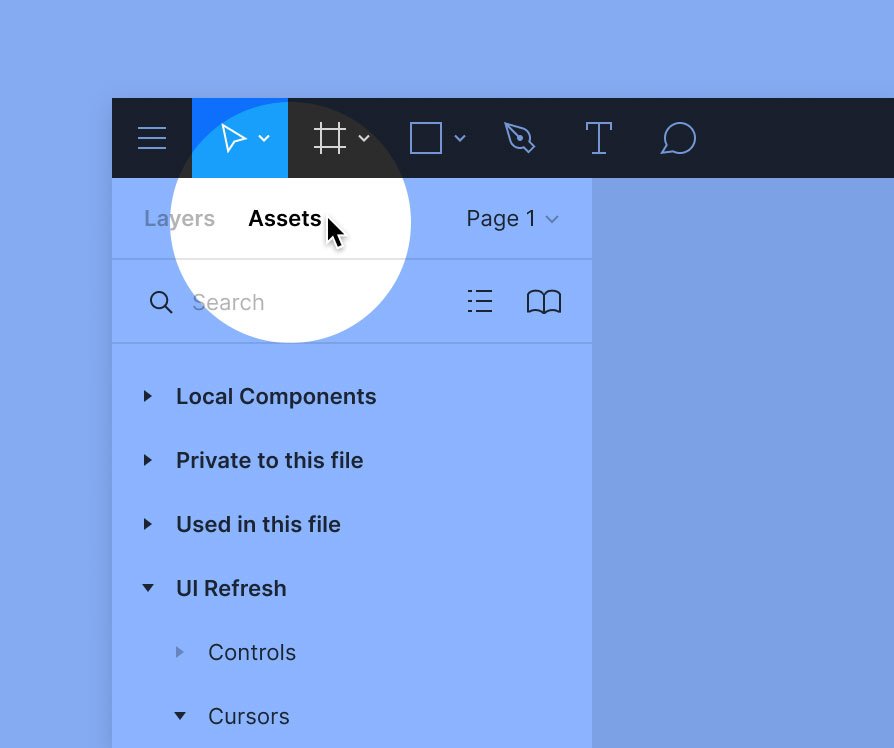Image resolution: width=894 pixels, height=748 pixels.
Task: Open Move tool options chevron
Action: 264,139
